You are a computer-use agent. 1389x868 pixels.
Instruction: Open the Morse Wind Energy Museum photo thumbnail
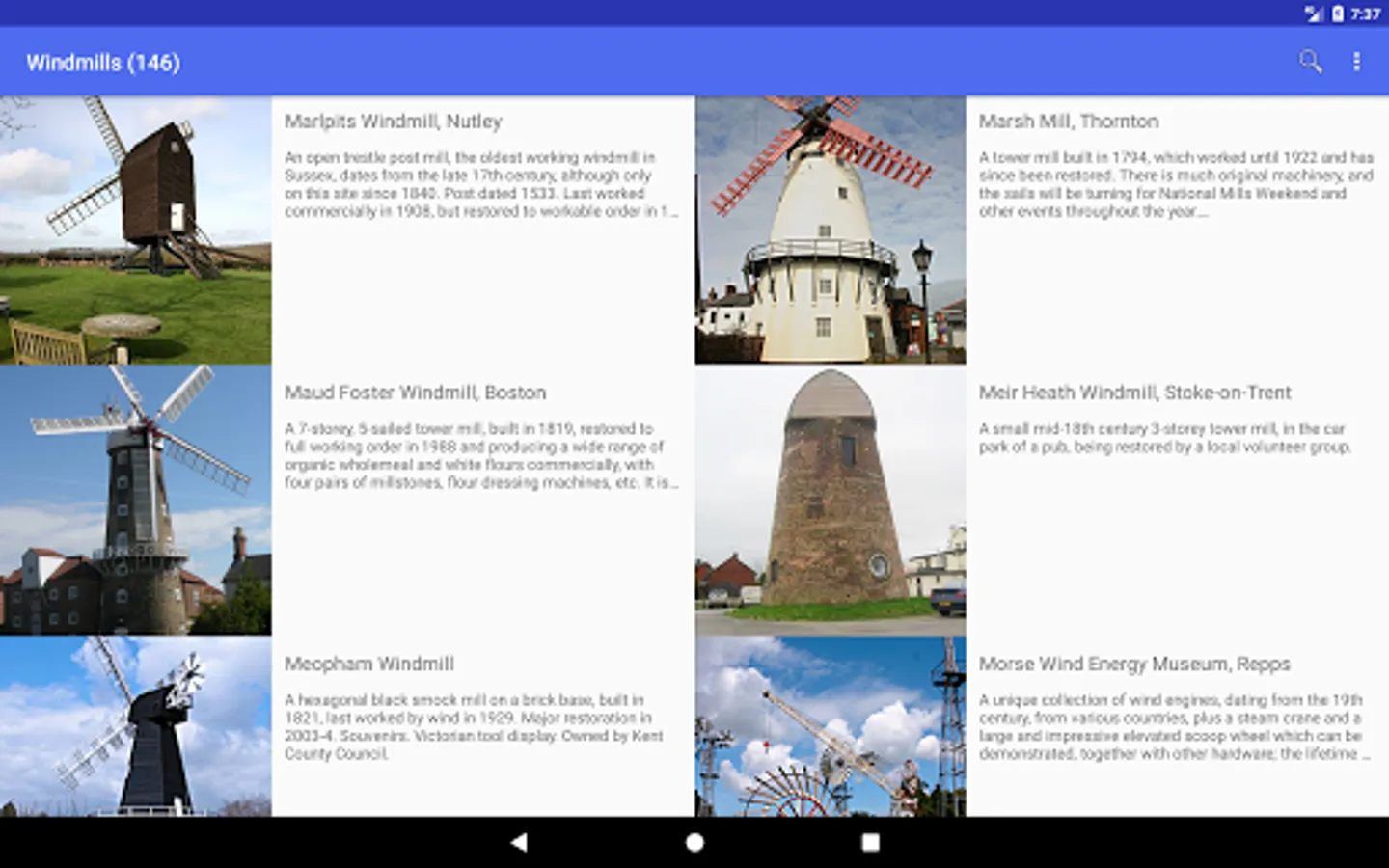(831, 726)
